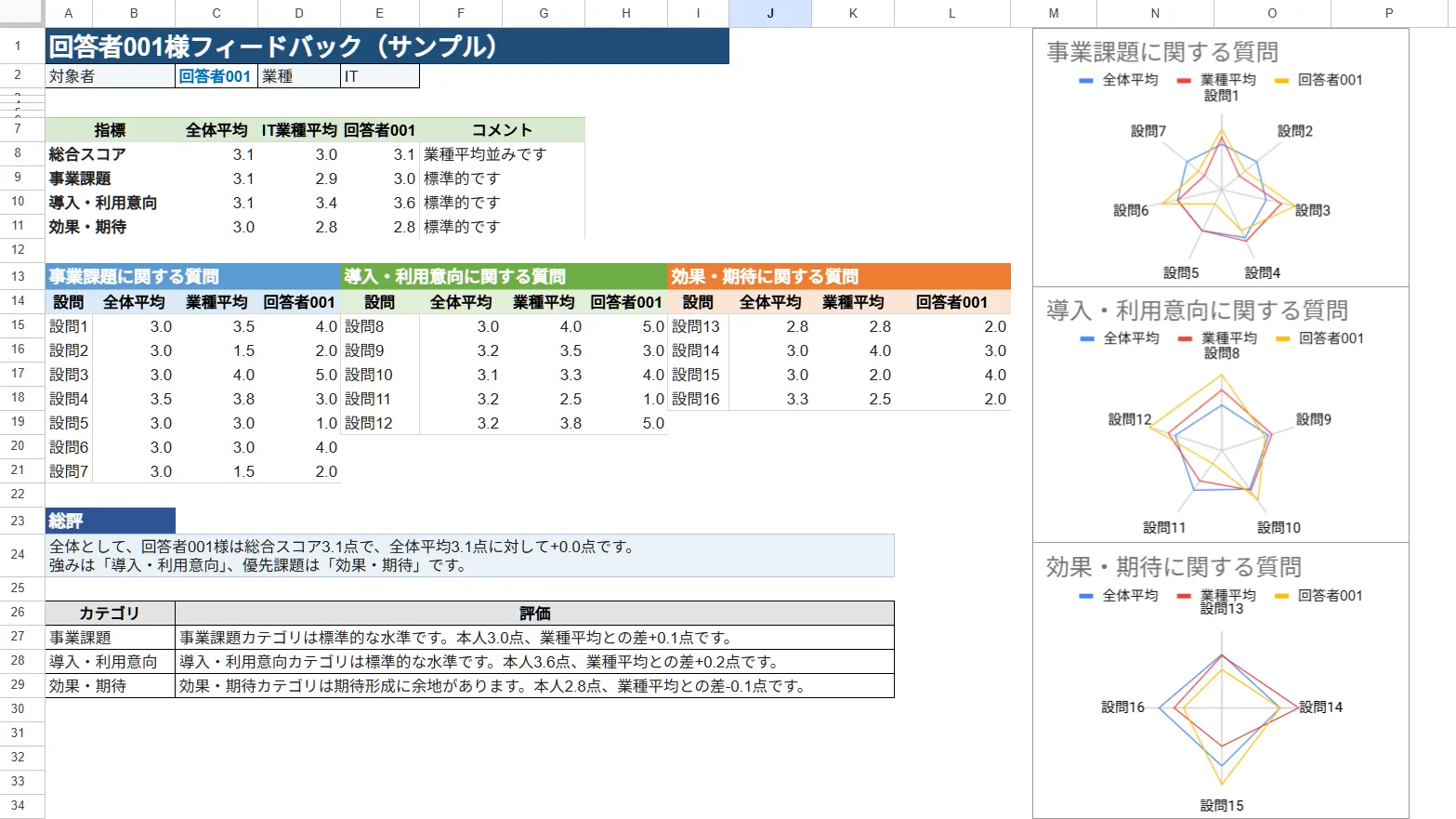Click the summary text cell in row 24
This screenshot has height=819, width=1456.
tap(470, 555)
